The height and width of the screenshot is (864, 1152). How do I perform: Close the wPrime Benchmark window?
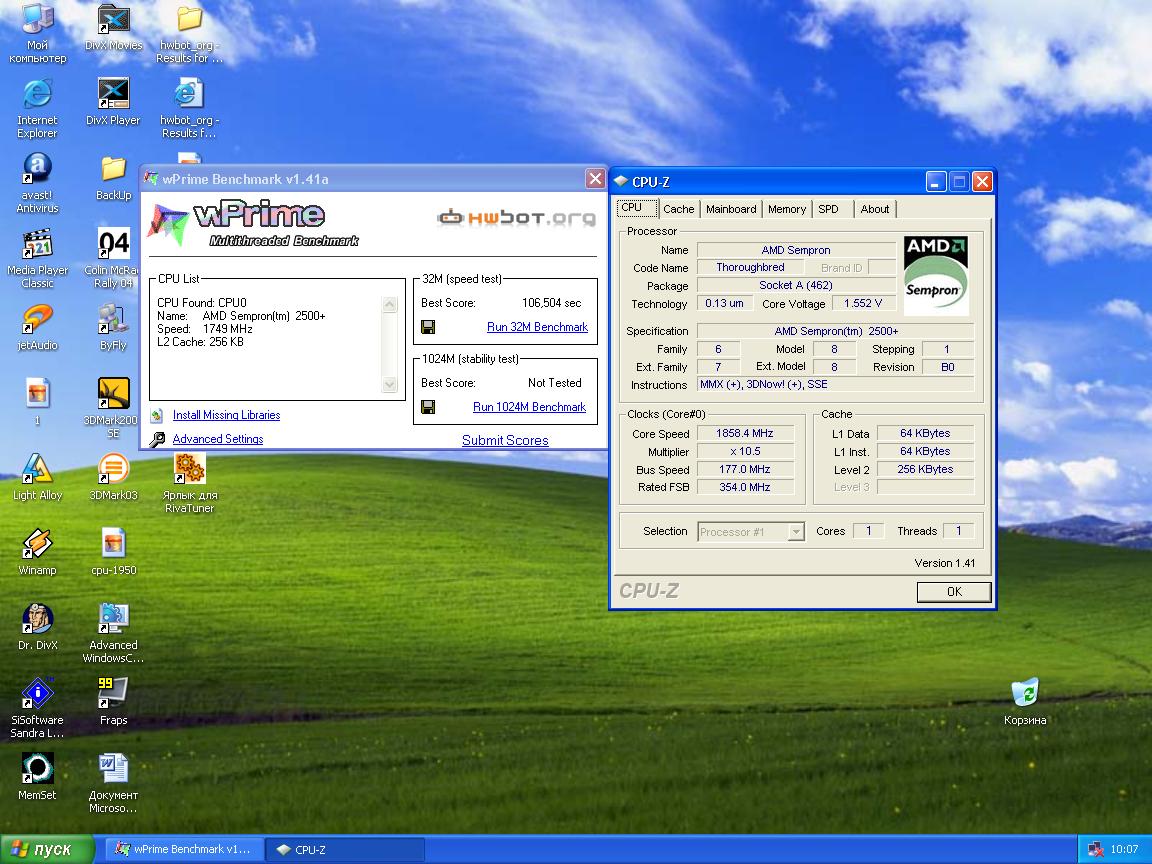click(x=595, y=179)
